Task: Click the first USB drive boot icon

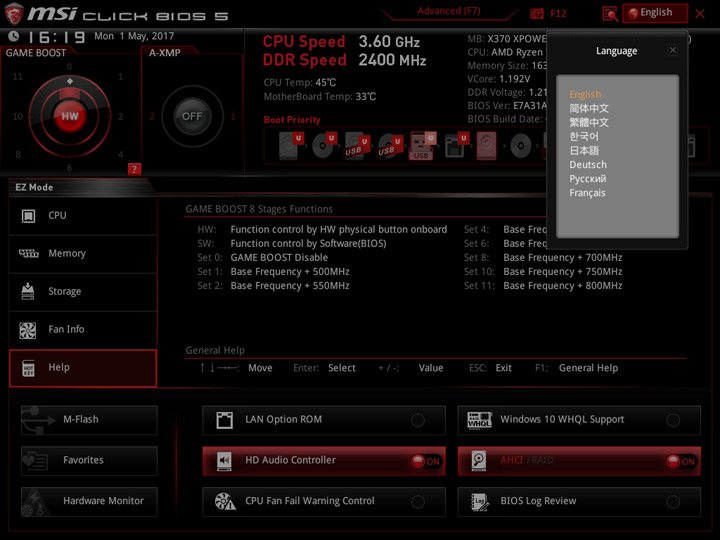Action: pos(357,146)
